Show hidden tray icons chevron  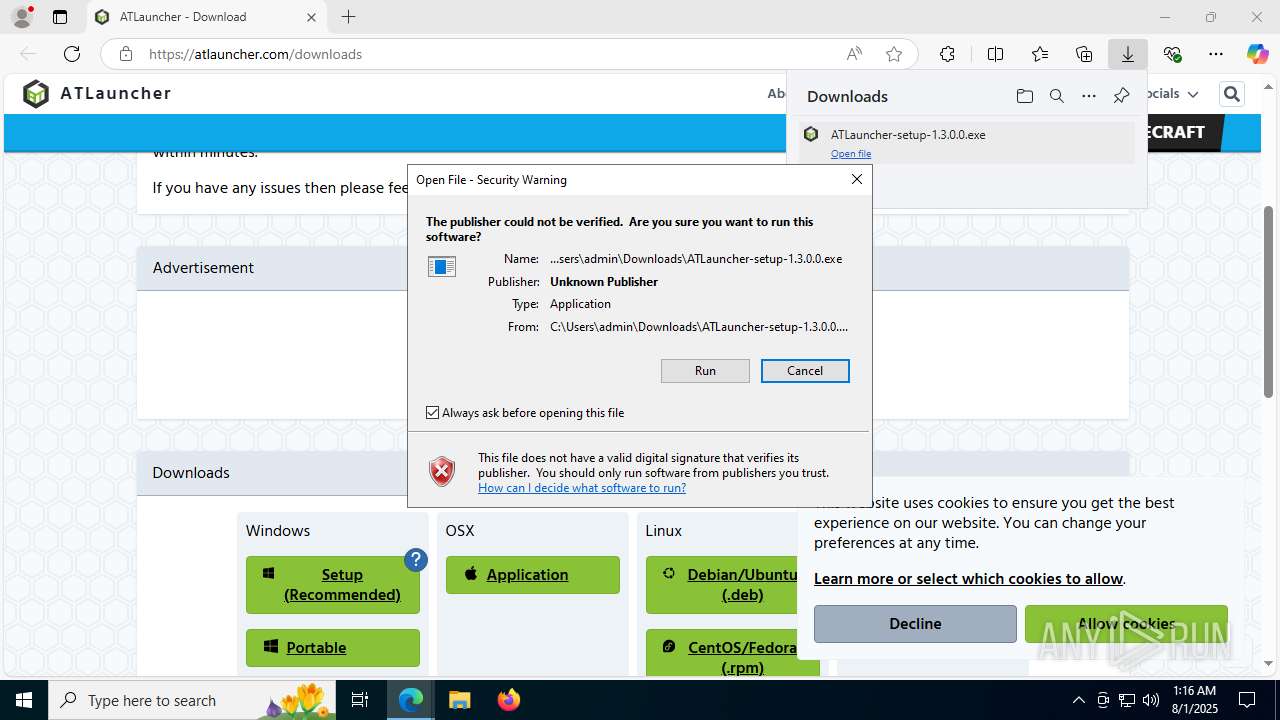click(1078, 700)
